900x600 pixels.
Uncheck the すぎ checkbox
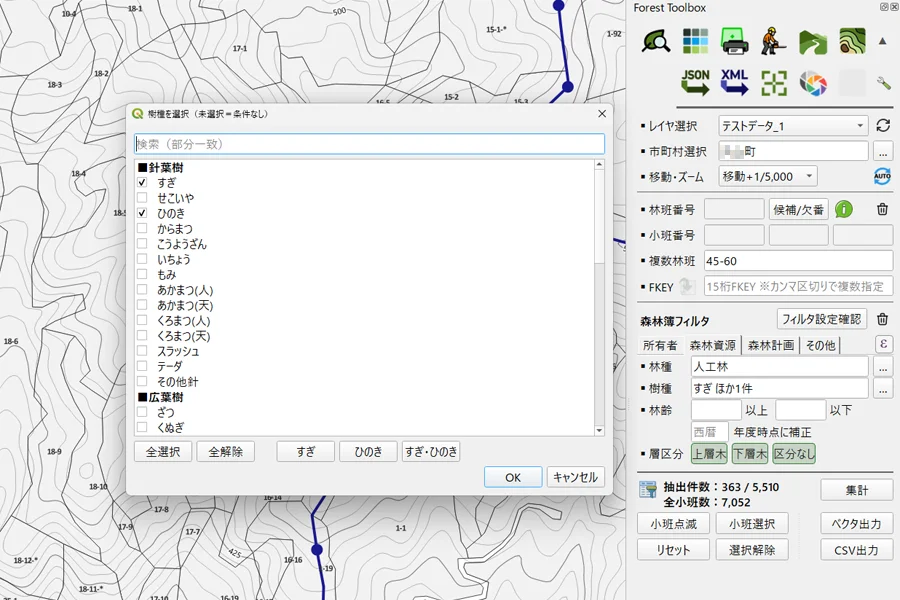142,183
